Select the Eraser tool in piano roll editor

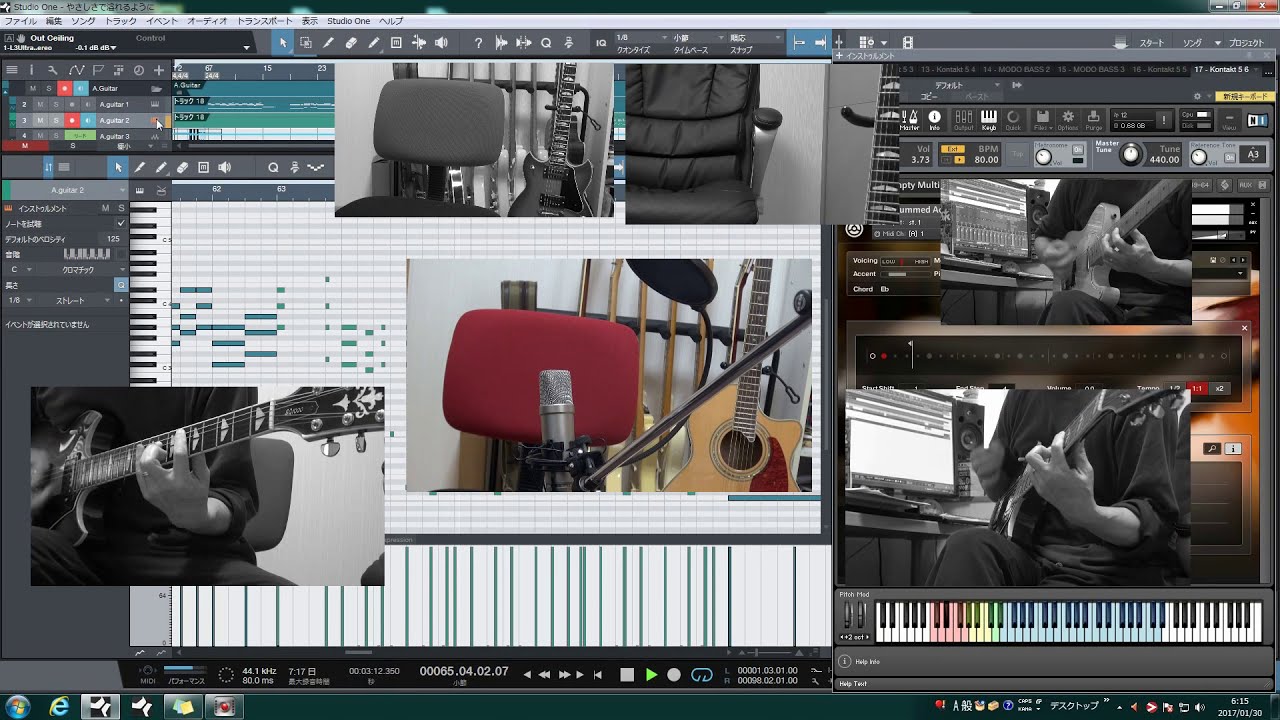click(182, 167)
